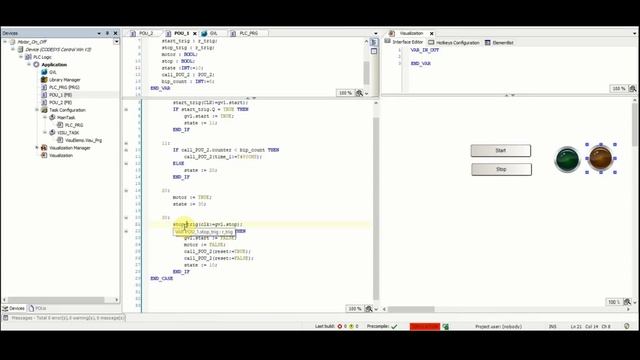640x360 pixels.
Task: Switch declaration to tabular view icon
Action: coord(374,51)
